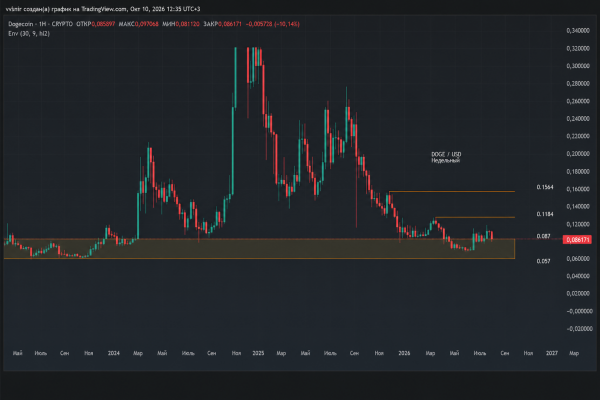The height and width of the screenshot is (400, 600).
Task: Click the 0,020000 price axis label
Action: click(578, 293)
